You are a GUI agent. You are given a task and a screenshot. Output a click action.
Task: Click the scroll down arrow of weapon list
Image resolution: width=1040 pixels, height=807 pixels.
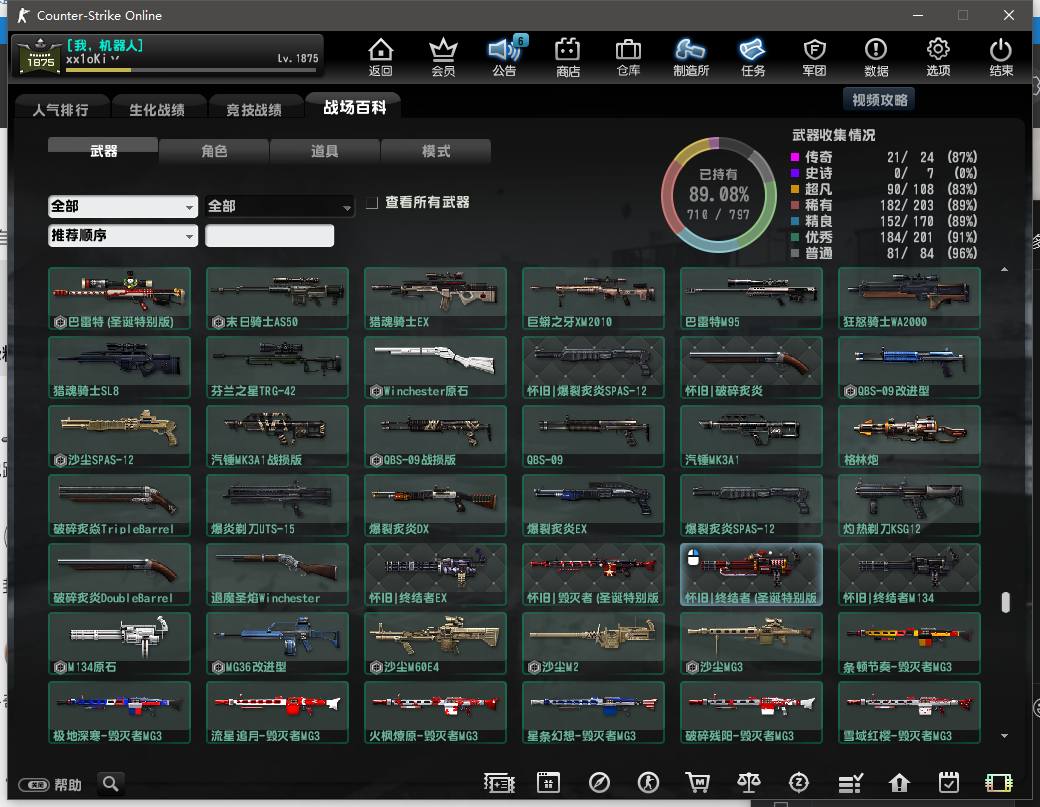(1005, 735)
